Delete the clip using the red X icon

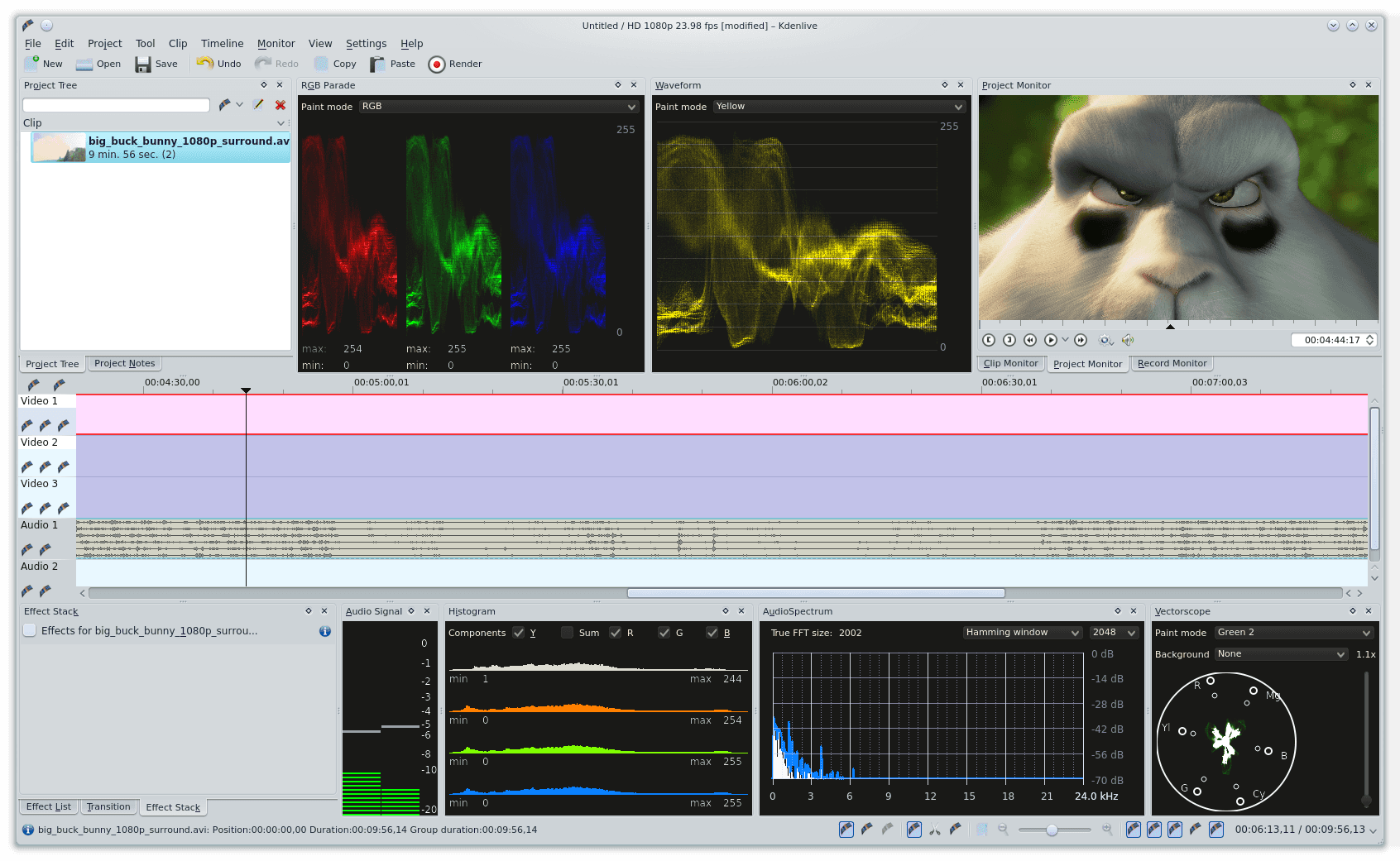click(280, 105)
